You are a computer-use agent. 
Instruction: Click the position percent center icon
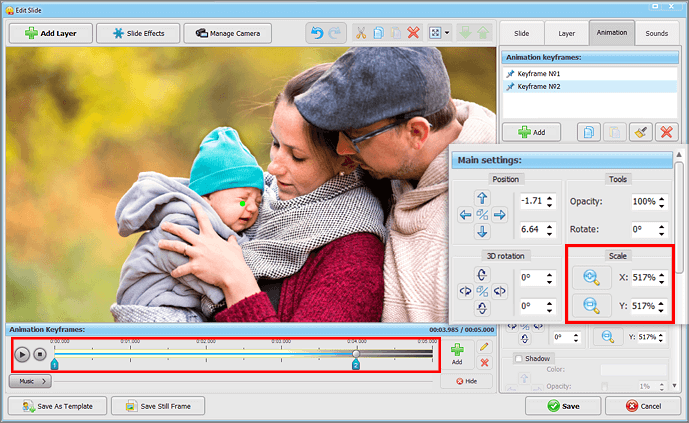[482, 215]
